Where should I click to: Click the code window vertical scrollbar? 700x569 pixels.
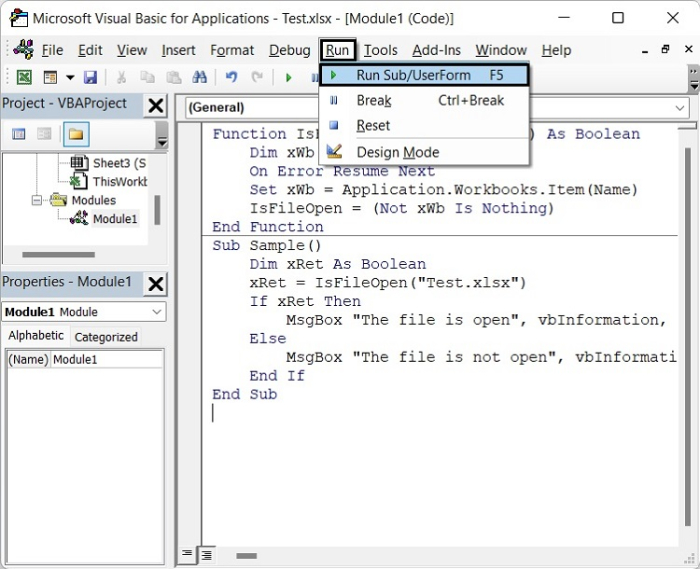point(688,337)
